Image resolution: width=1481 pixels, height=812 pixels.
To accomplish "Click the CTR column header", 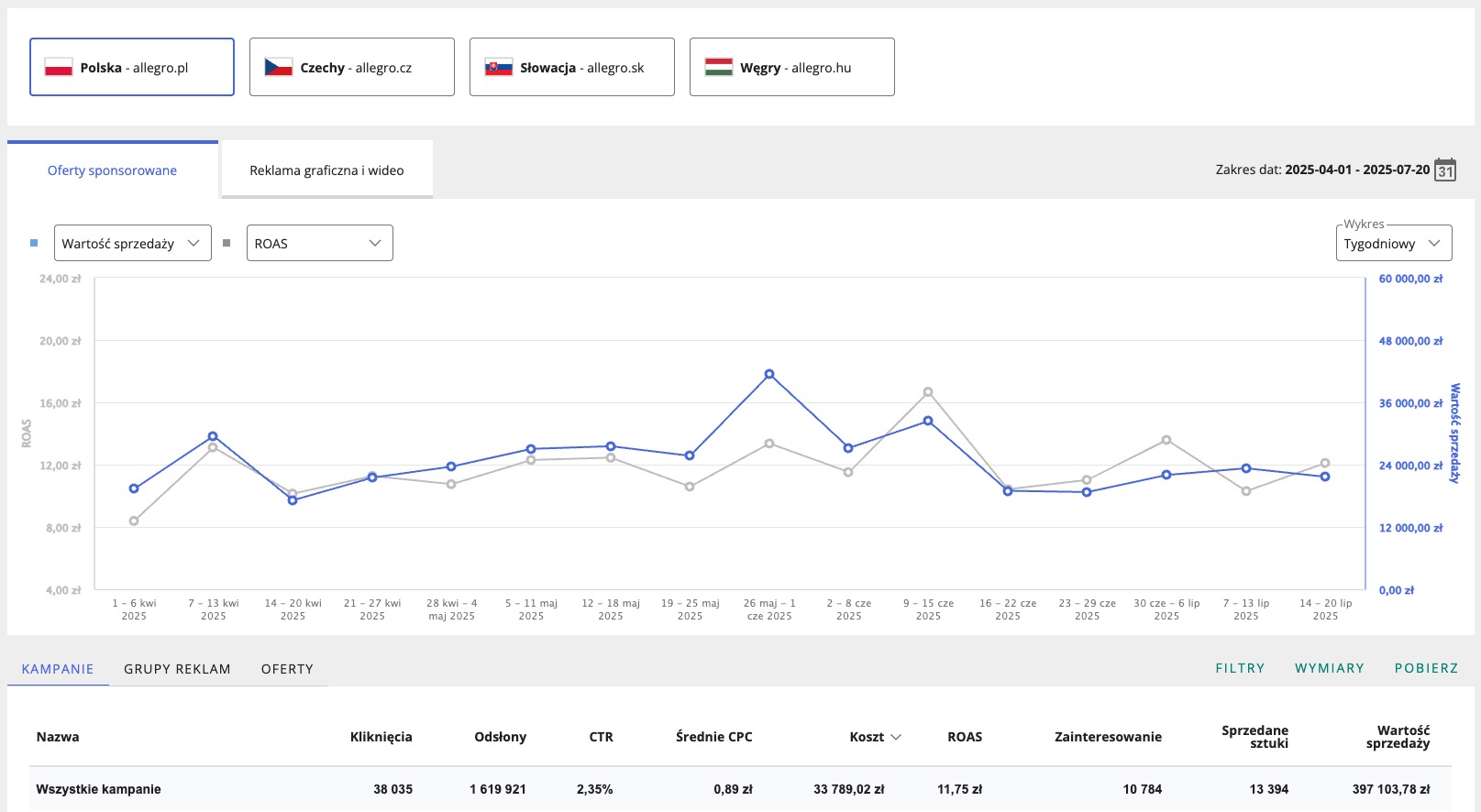I will (x=602, y=737).
